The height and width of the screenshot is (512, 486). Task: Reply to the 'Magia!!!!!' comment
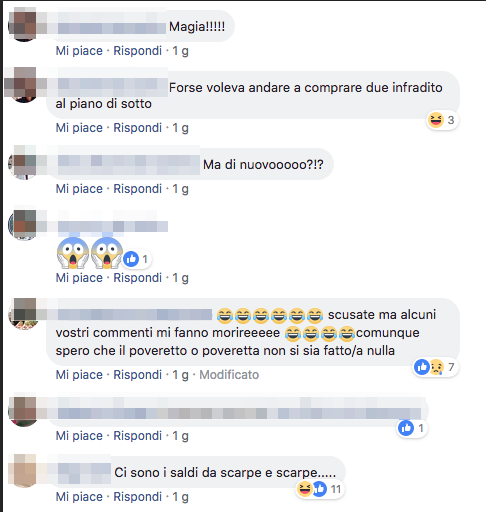pyautogui.click(x=137, y=51)
